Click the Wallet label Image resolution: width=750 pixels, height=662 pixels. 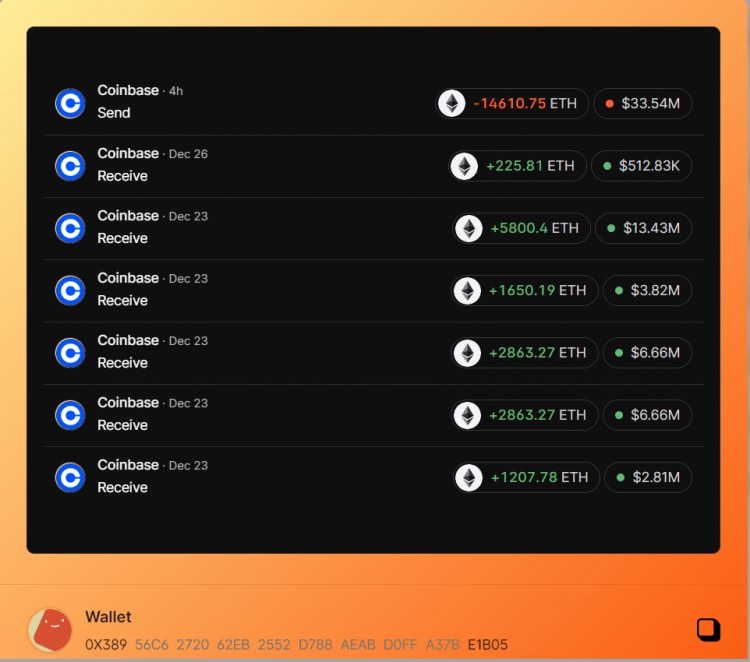[108, 617]
